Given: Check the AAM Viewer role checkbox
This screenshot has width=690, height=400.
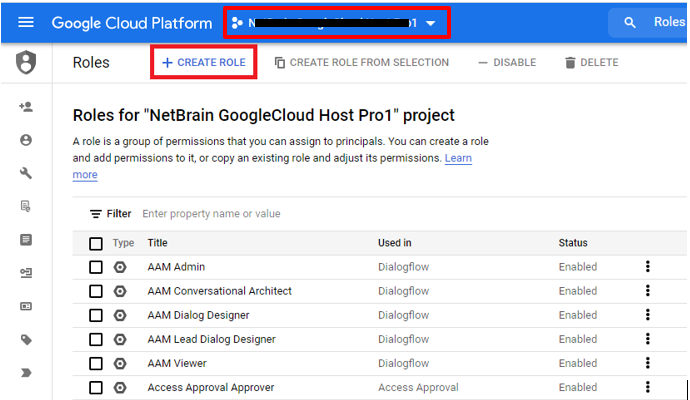Looking at the screenshot, I should [95, 363].
